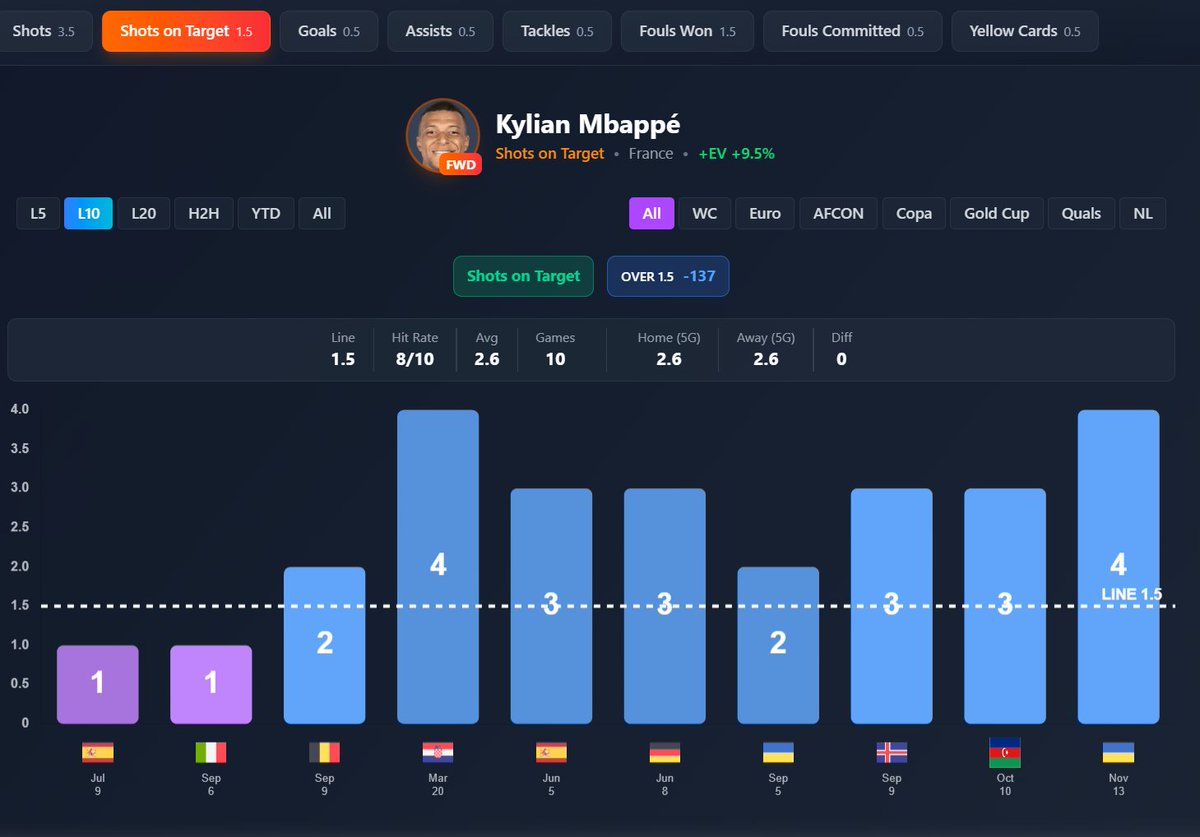The image size is (1200, 837).
Task: Click the Ukraine flag under Nov 13
Action: (x=1118, y=753)
